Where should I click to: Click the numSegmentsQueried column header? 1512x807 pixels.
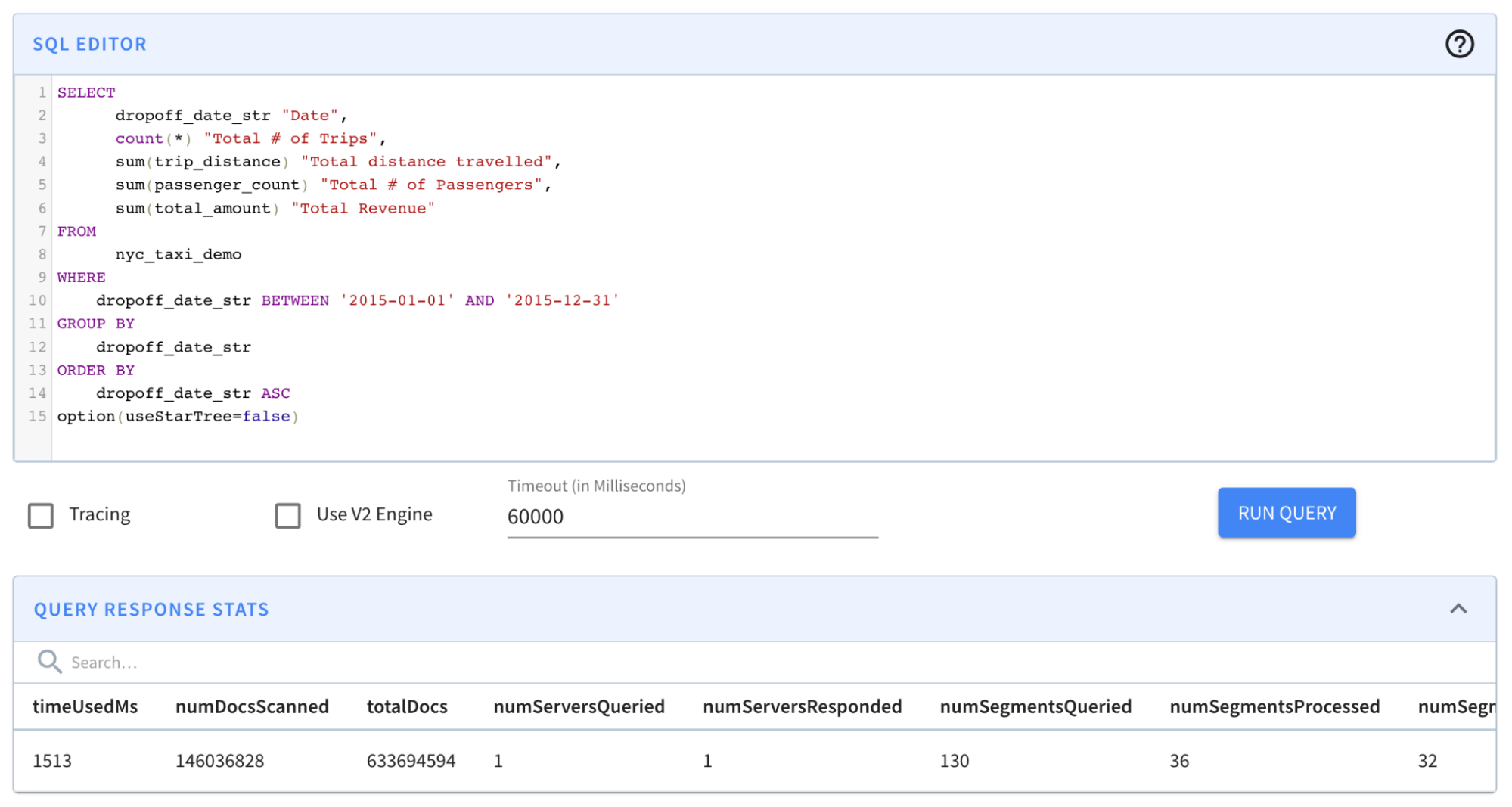point(1035,706)
